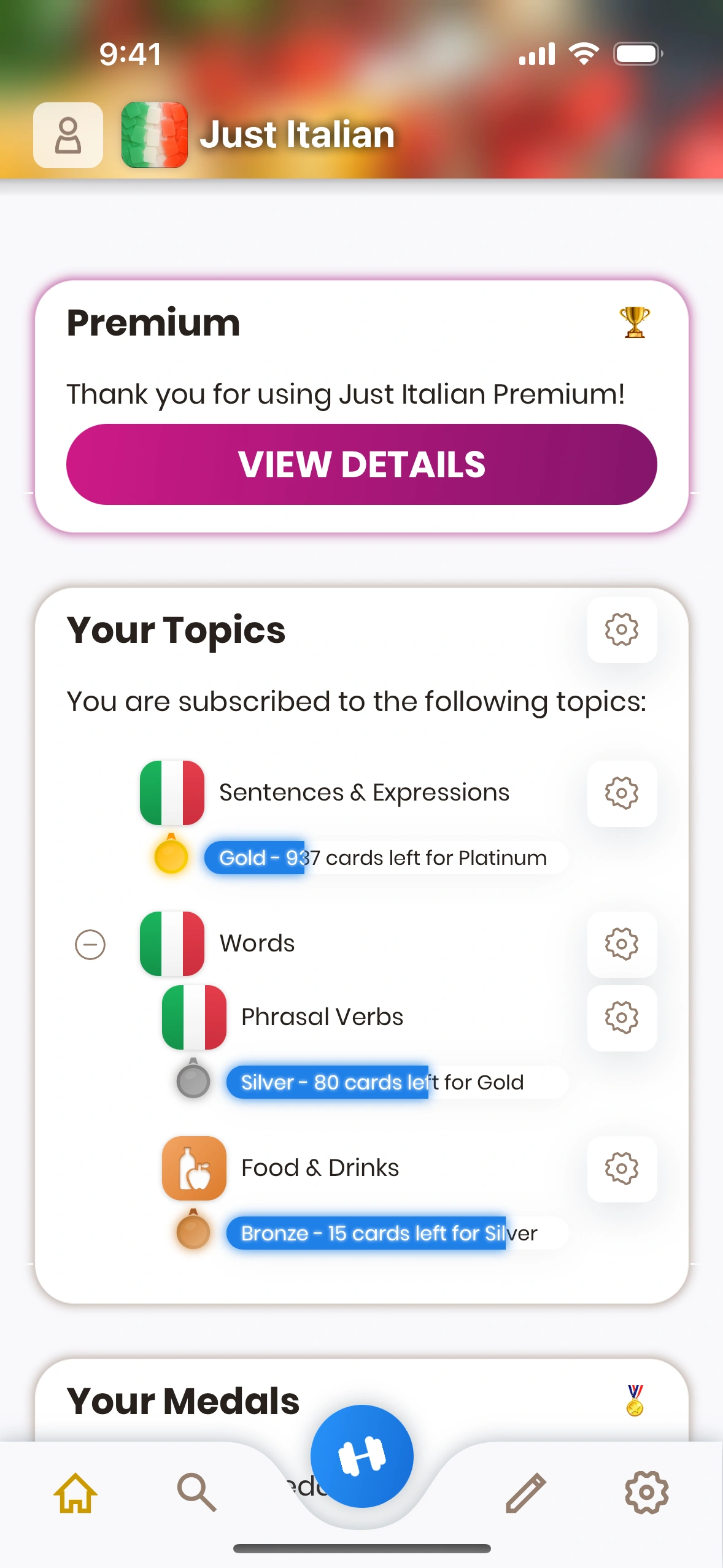Tap the Just Italian app logo
Image resolution: width=723 pixels, height=1568 pixels.
tap(154, 135)
